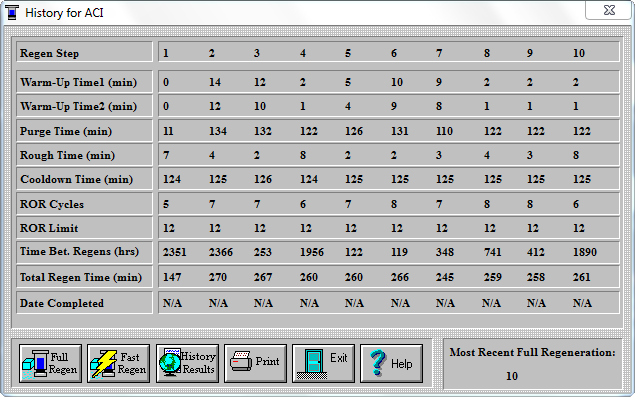Click Total Regen Time value 261
635x397 pixels.
click(582, 277)
